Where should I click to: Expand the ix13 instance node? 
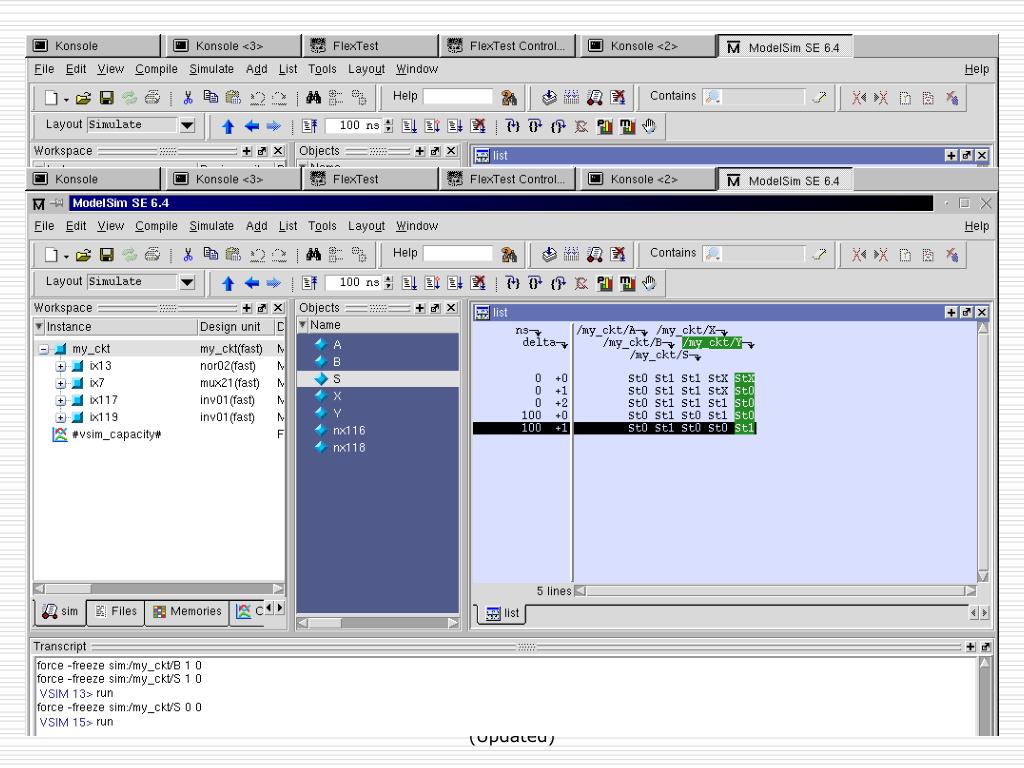60,366
